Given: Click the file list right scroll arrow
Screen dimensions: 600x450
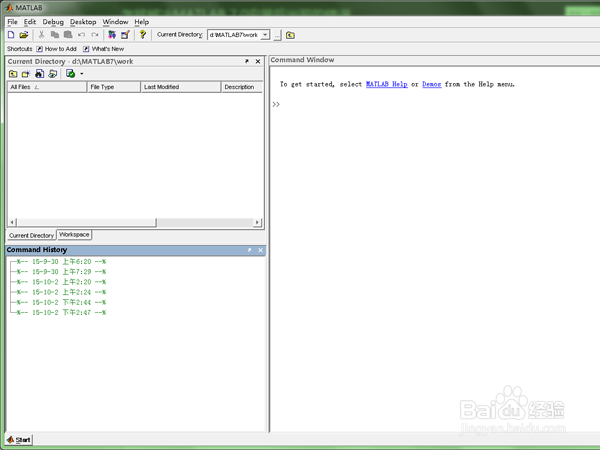Looking at the screenshot, I should (257, 222).
